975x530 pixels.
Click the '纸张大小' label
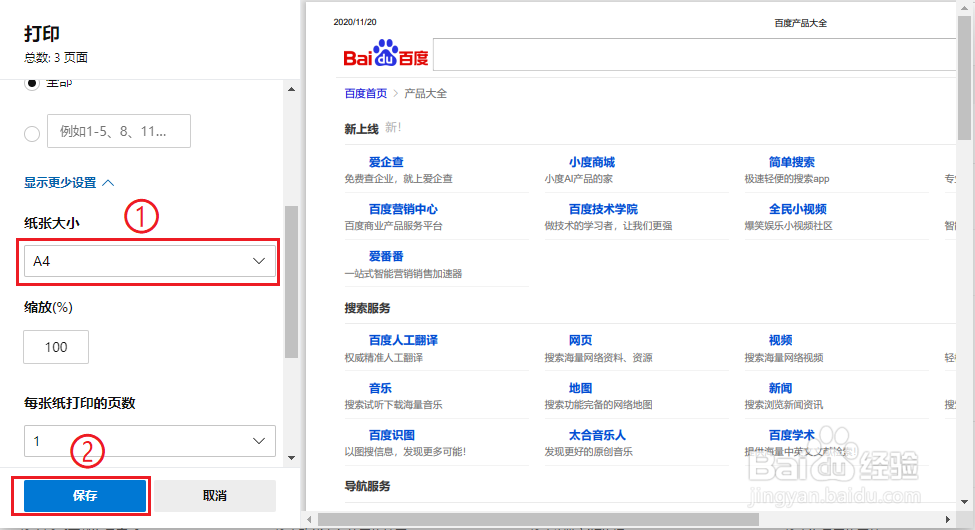coord(52,223)
